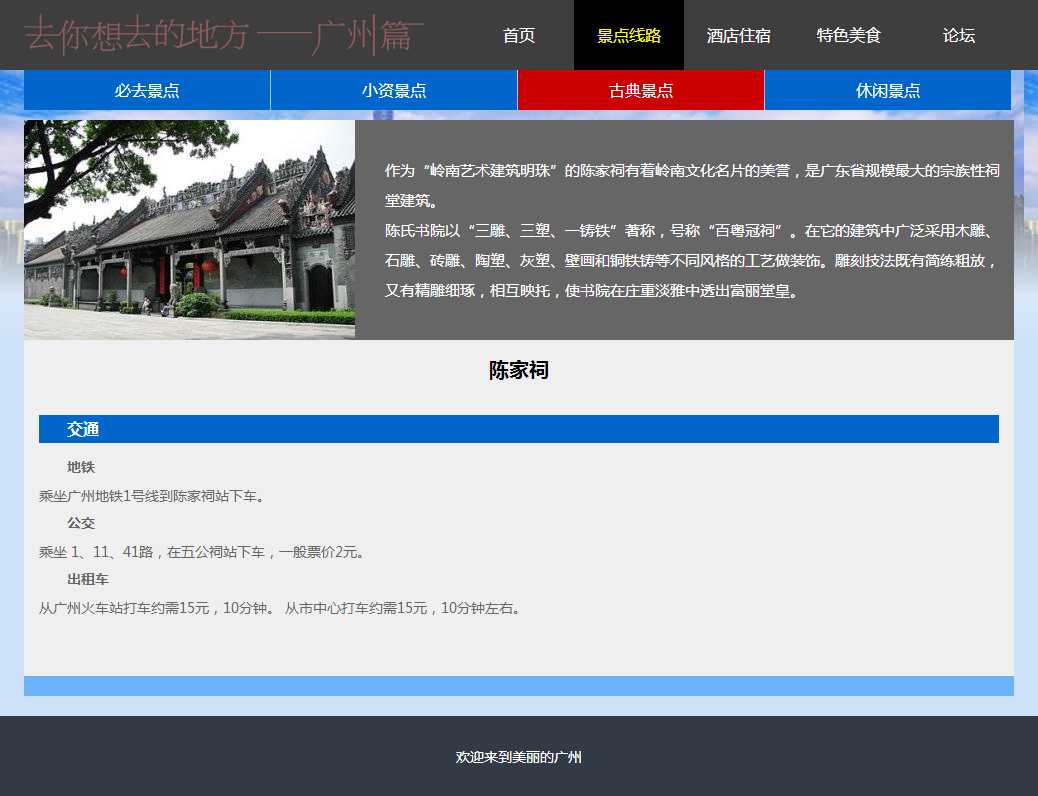Screen dimensions: 1038x796
Task: Click the 地铁 subheading
Action: 81,467
